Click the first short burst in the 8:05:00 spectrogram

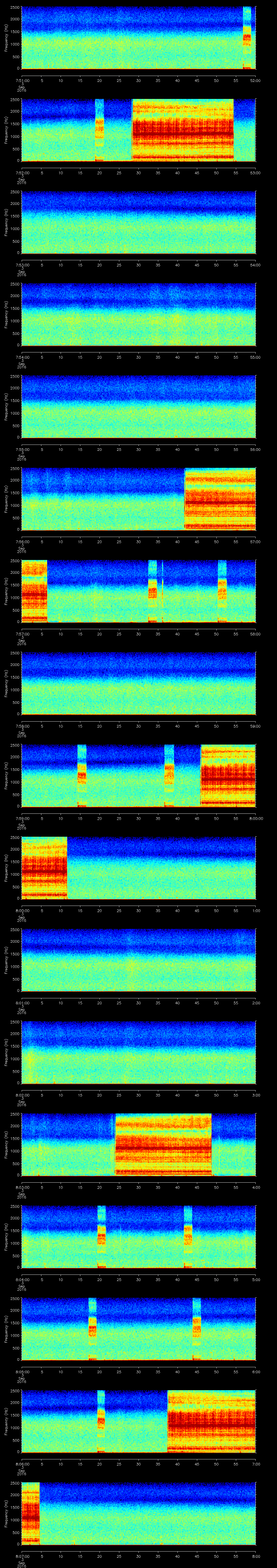(93, 1328)
